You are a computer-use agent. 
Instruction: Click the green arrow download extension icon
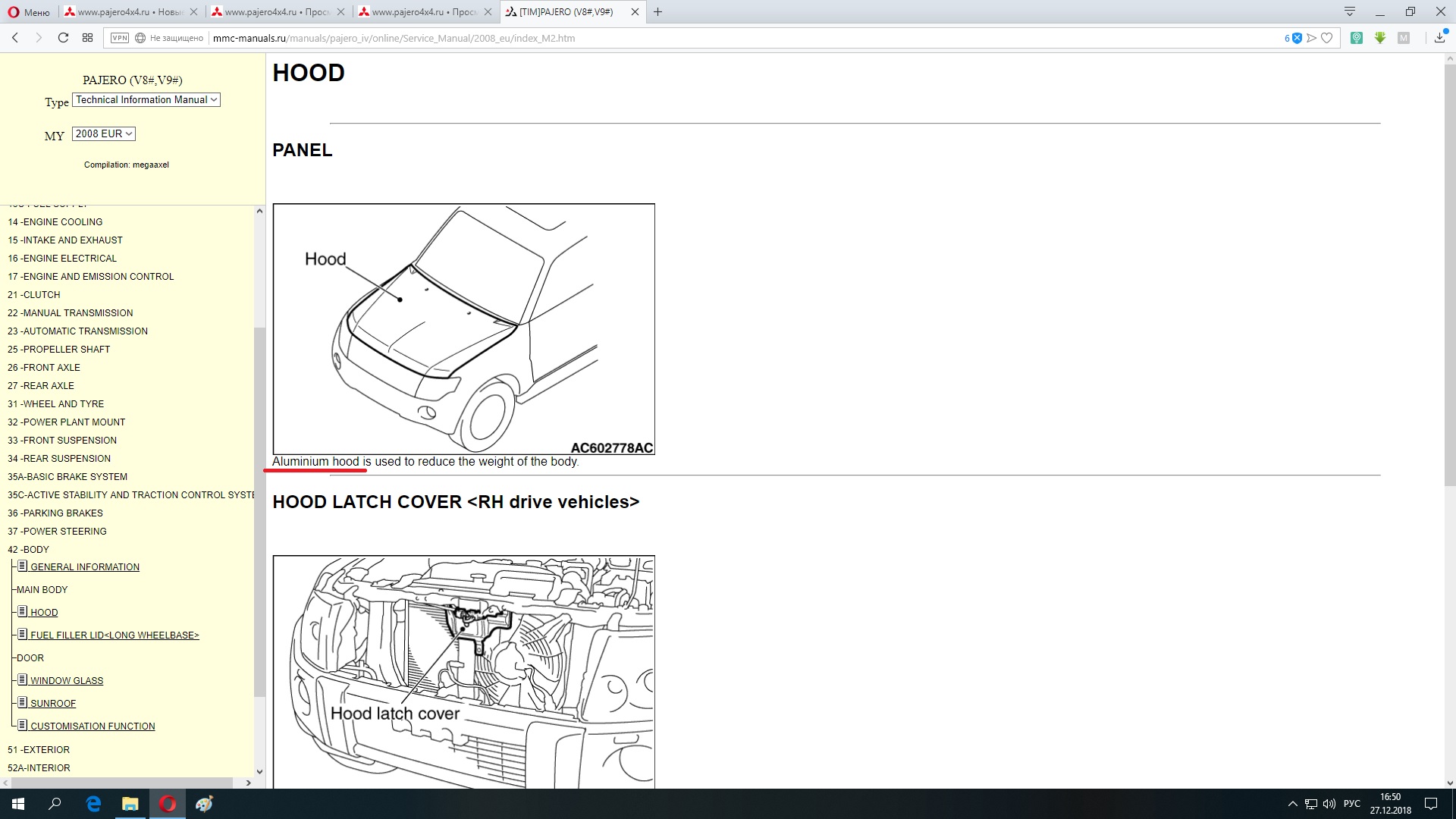(x=1380, y=38)
